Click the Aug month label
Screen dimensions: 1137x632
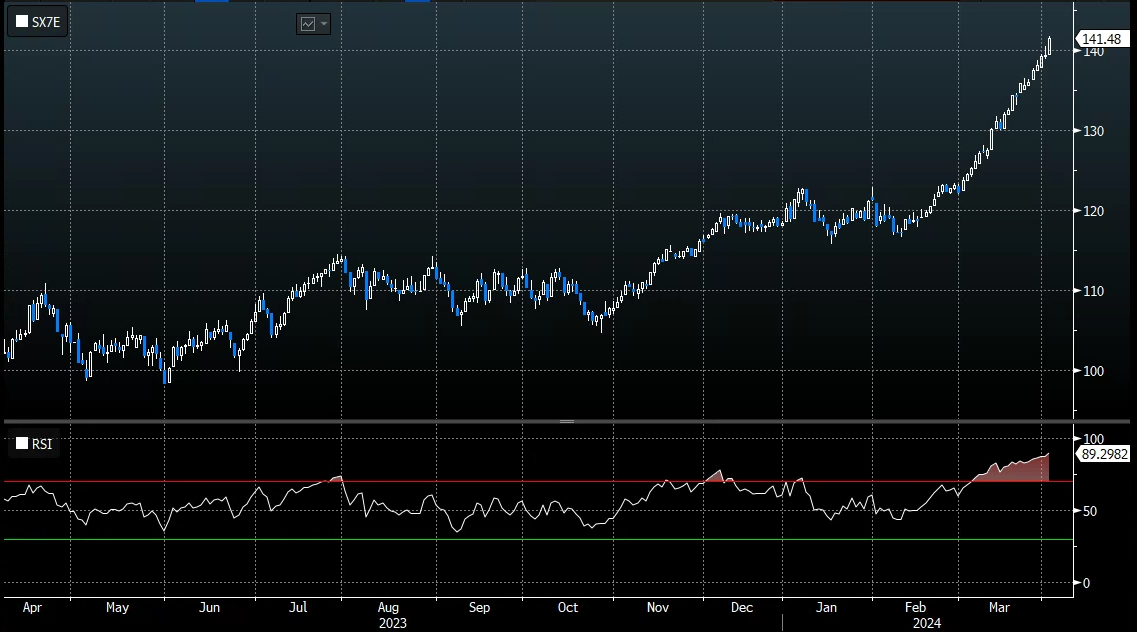[x=388, y=607]
